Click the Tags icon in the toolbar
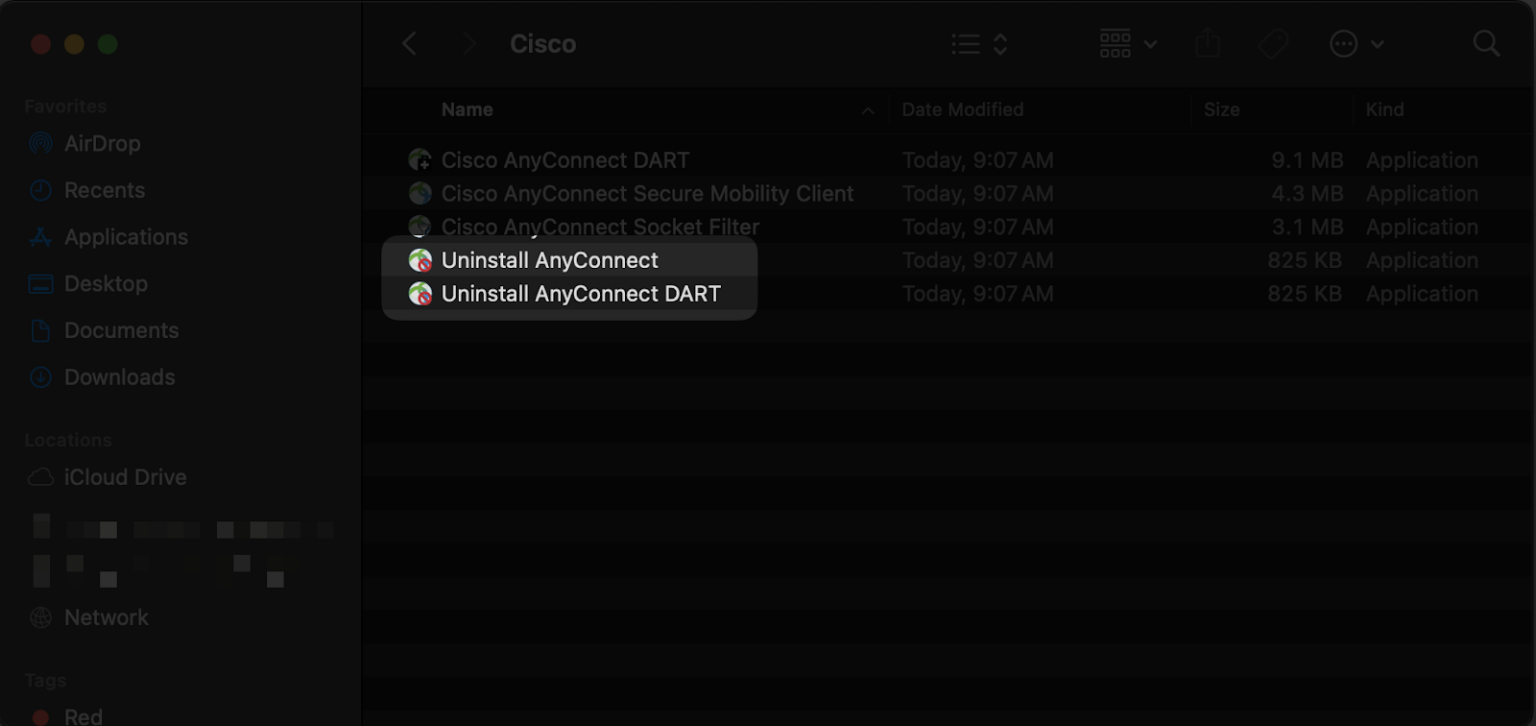 point(1273,43)
